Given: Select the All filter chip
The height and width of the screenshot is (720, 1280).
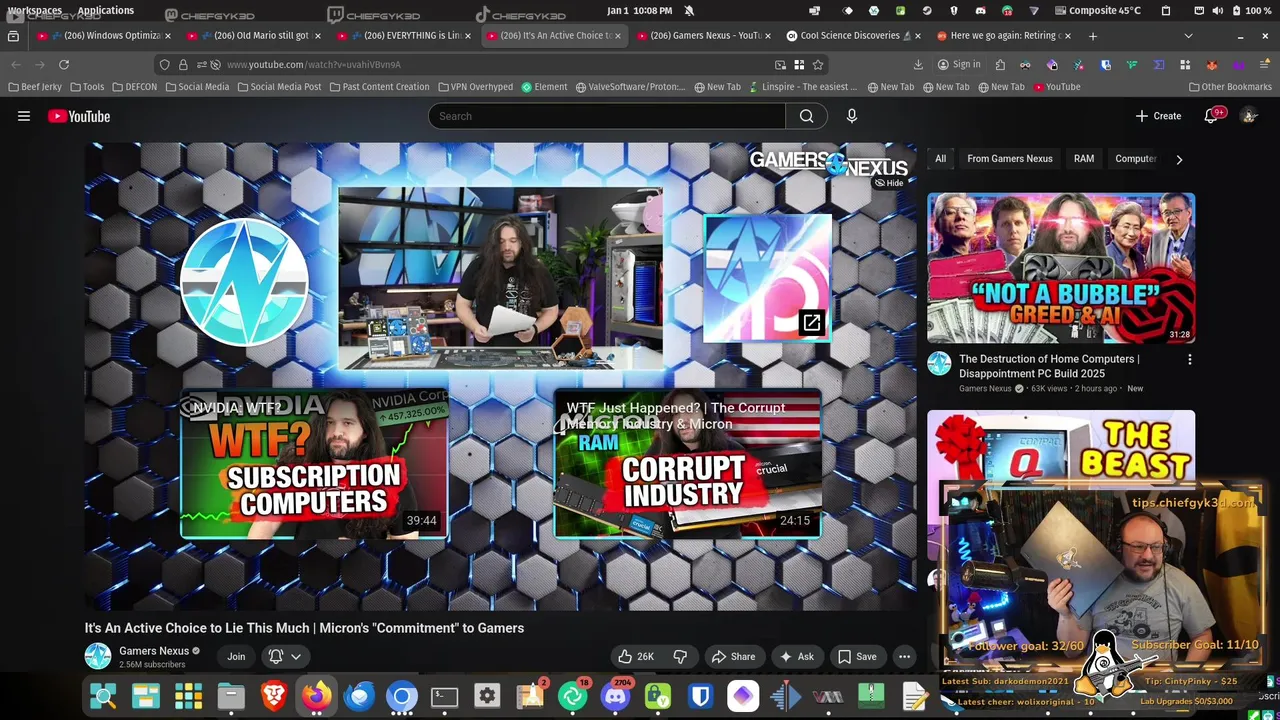Looking at the screenshot, I should coord(940,159).
